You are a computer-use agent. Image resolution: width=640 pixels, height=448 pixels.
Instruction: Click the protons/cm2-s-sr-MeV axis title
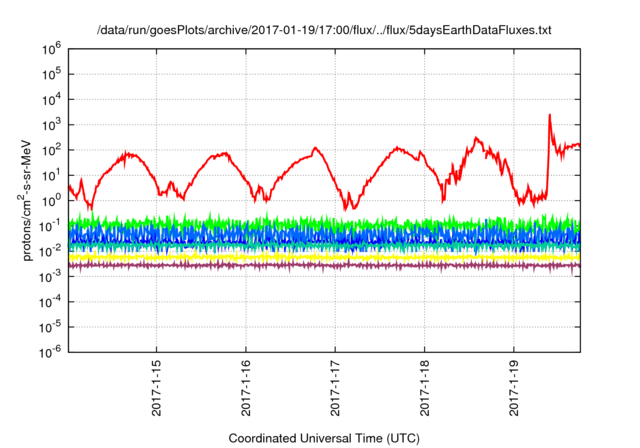click(x=26, y=201)
